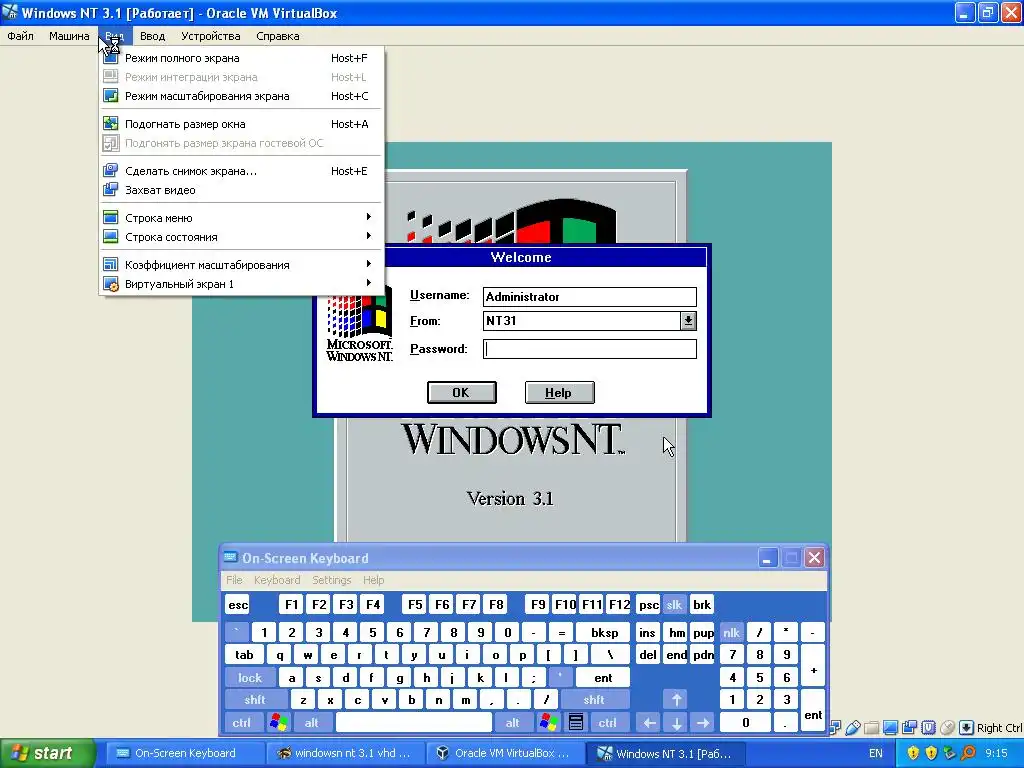Open the Ввод menu
Screen dimensions: 1024x768
pyautogui.click(x=152, y=36)
